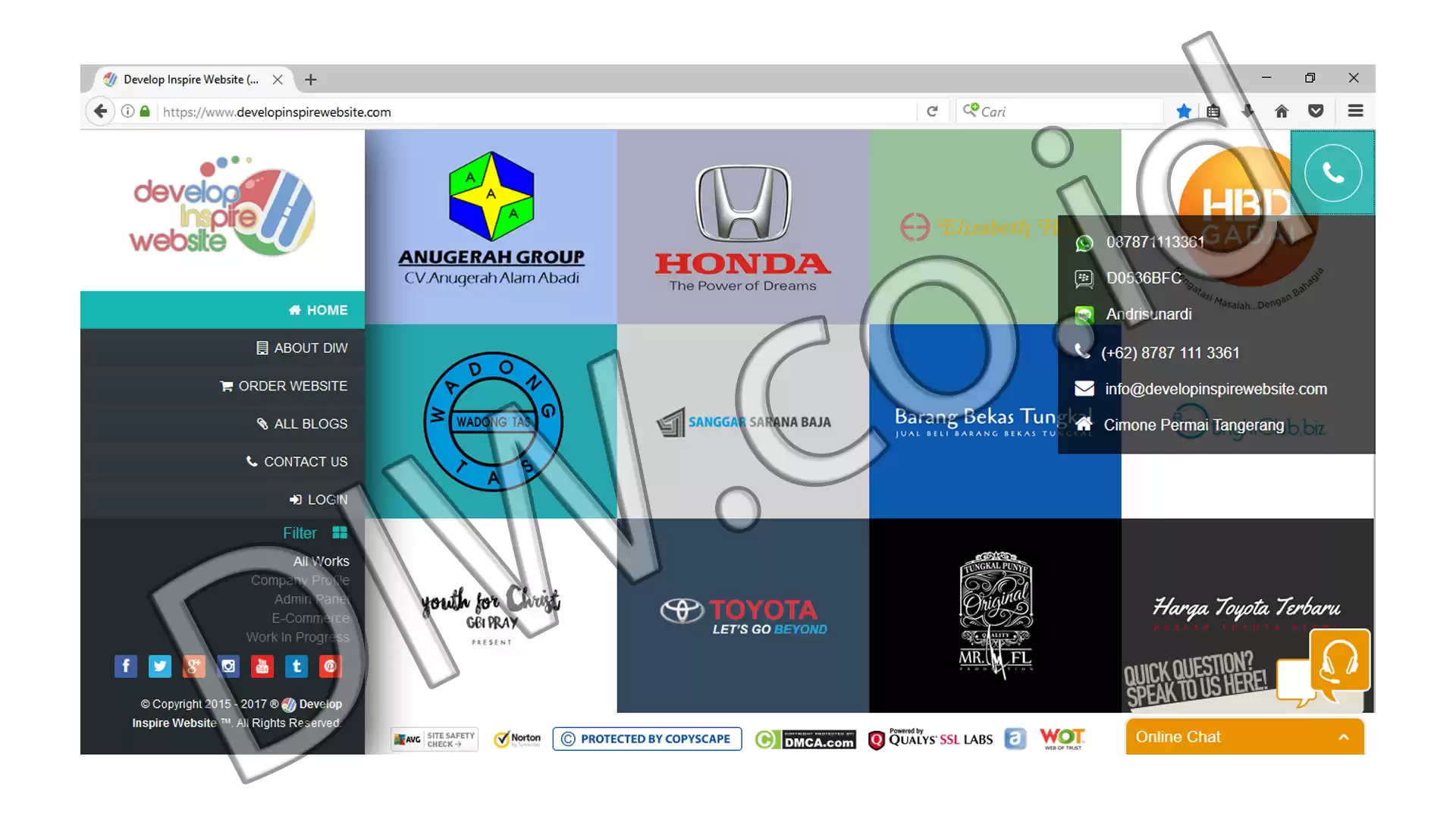The height and width of the screenshot is (819, 1456).
Task: Click the BlackBerry PIN D0536BFC
Action: (x=1144, y=278)
